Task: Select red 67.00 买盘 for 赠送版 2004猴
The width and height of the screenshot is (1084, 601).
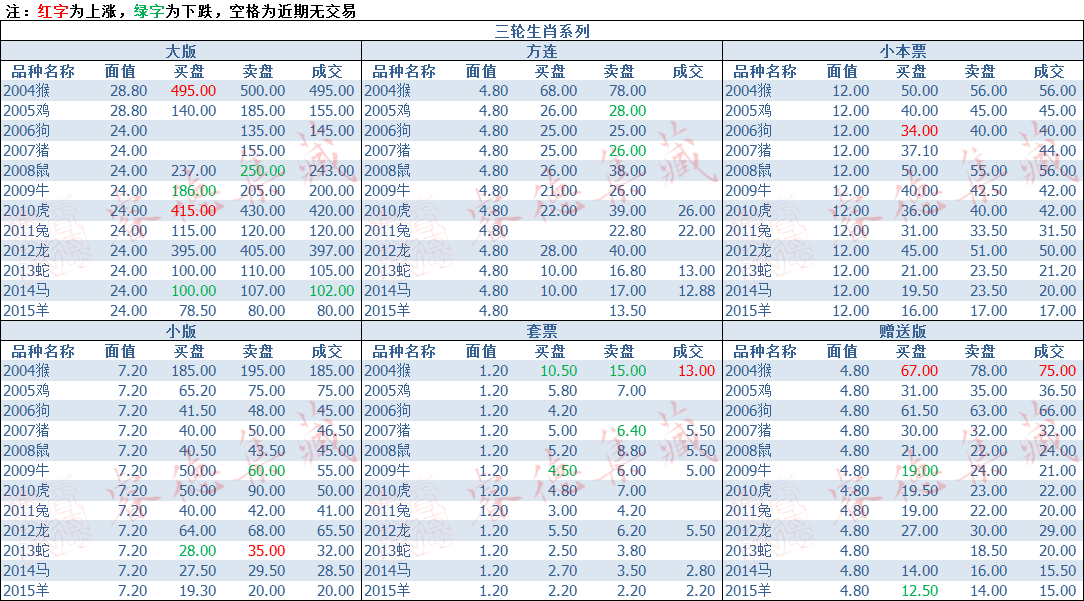Action: coord(919,371)
